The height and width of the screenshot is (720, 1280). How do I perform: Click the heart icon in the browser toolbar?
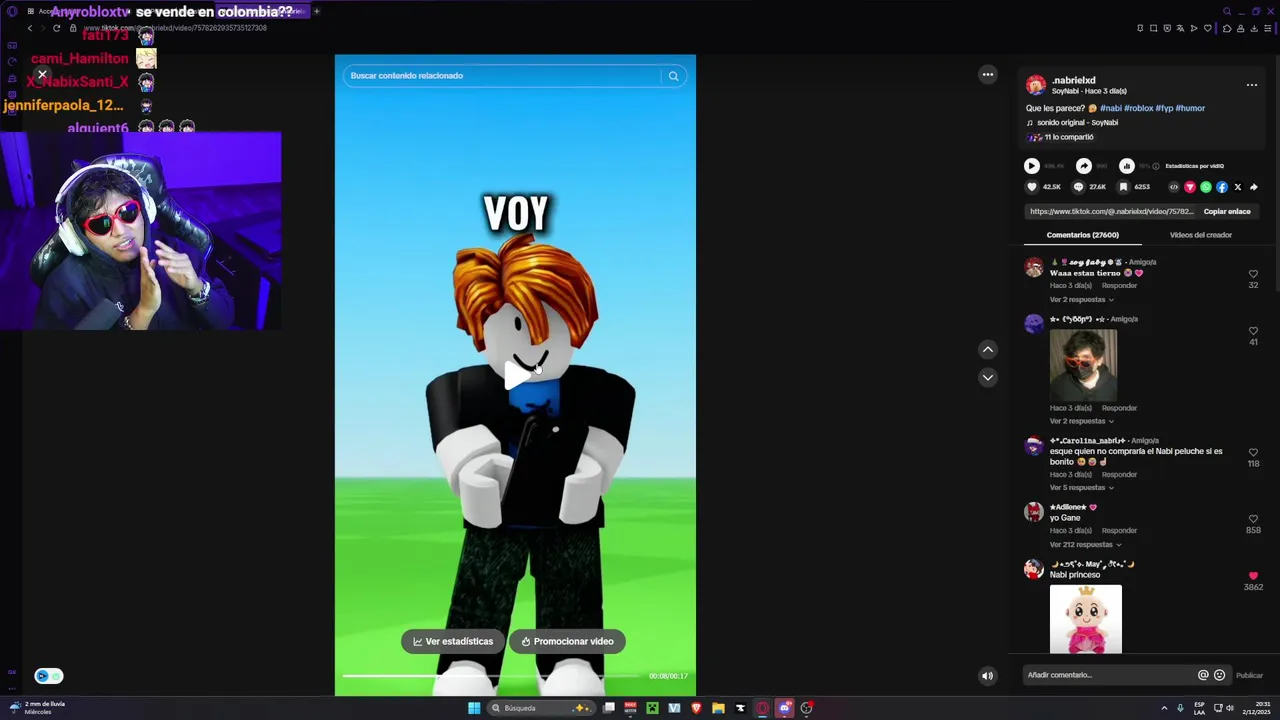click(x=1208, y=28)
